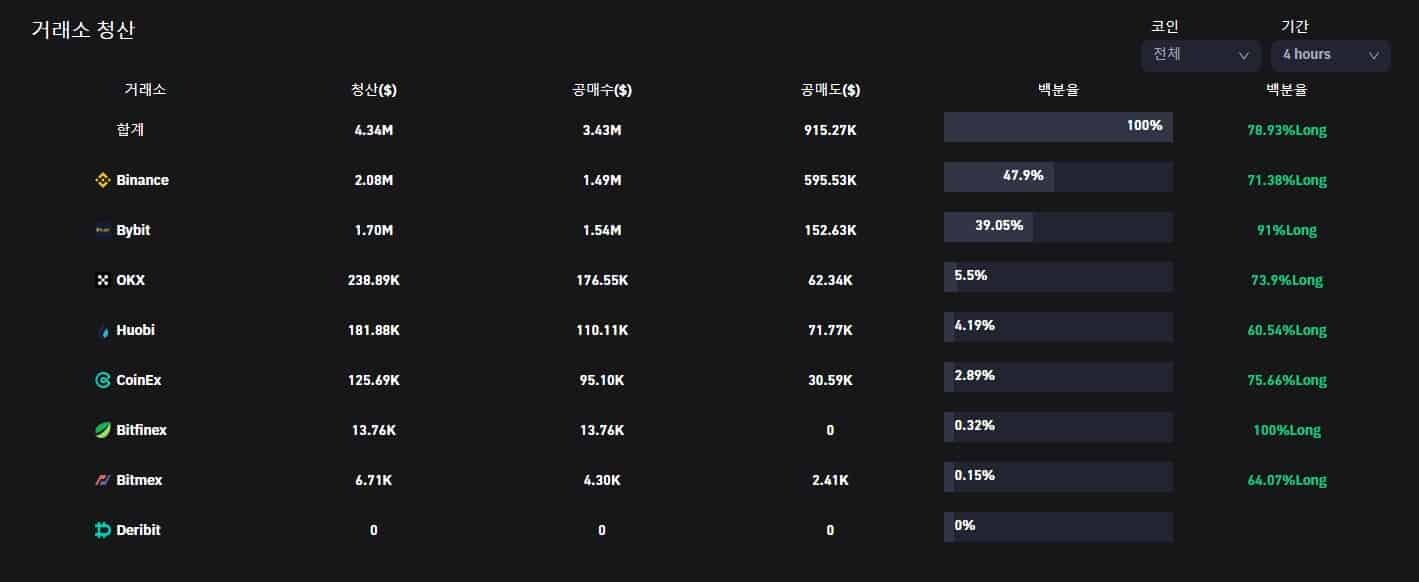This screenshot has width=1419, height=582.
Task: Click the Bitfinex leaf logo icon
Action: 102,430
